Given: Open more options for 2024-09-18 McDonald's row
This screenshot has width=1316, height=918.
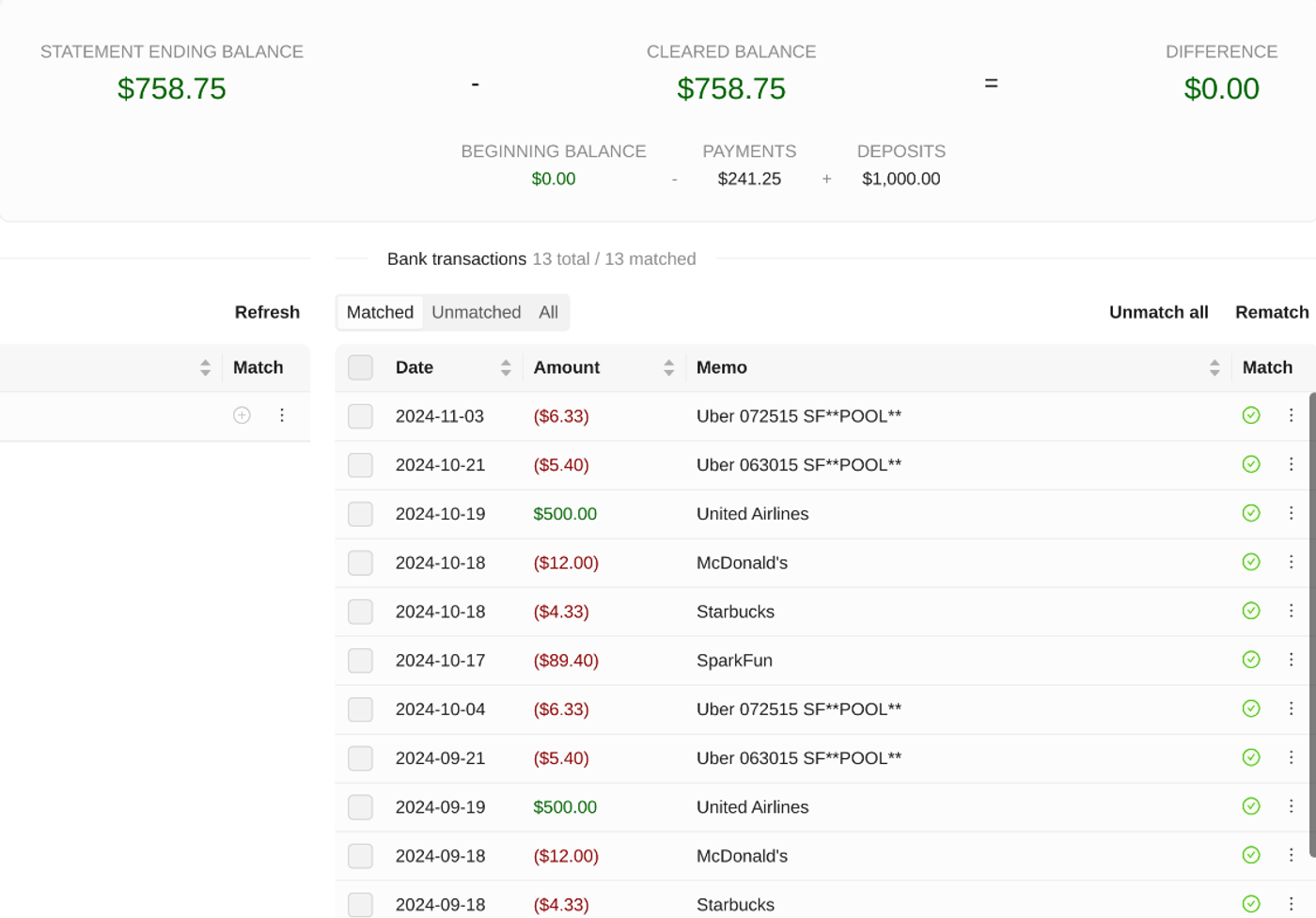Looking at the screenshot, I should 1291,855.
